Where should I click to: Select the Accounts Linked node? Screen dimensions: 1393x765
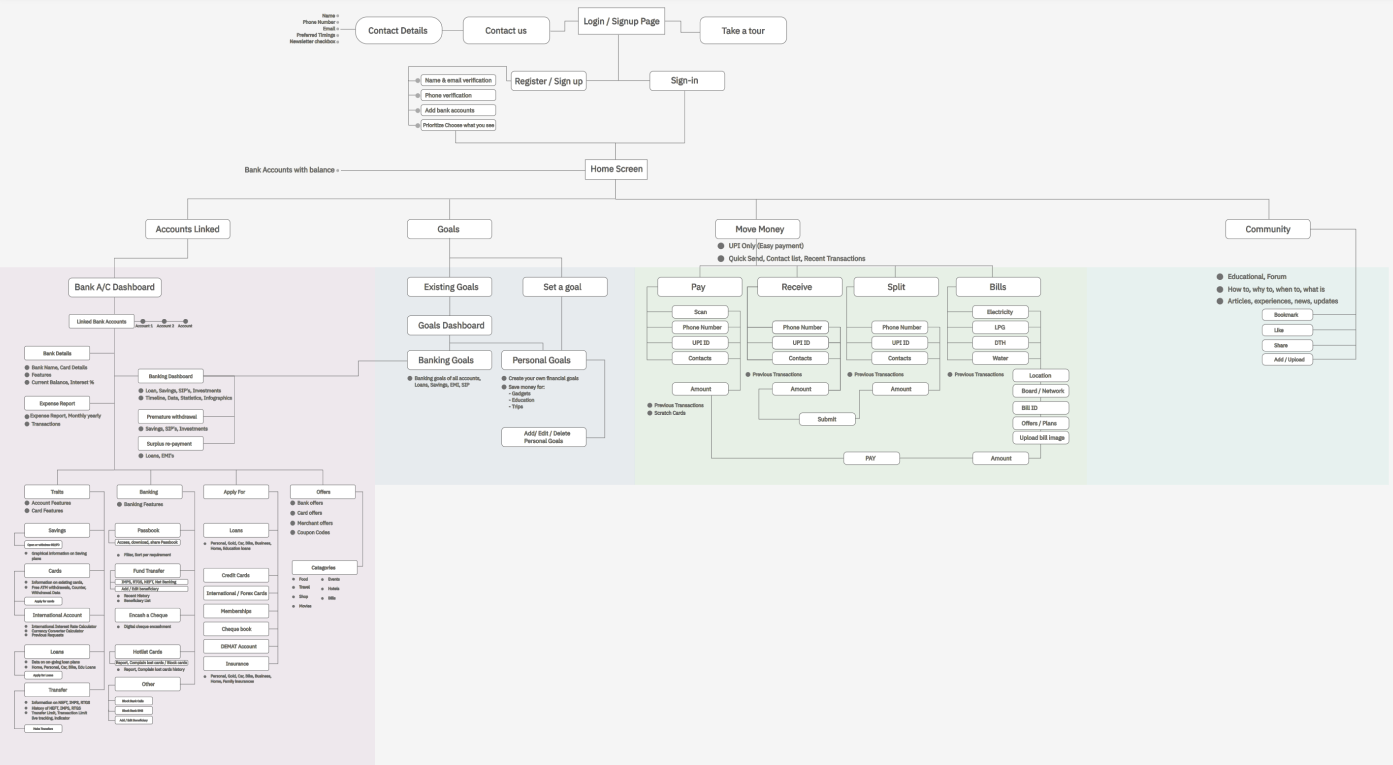pos(187,228)
